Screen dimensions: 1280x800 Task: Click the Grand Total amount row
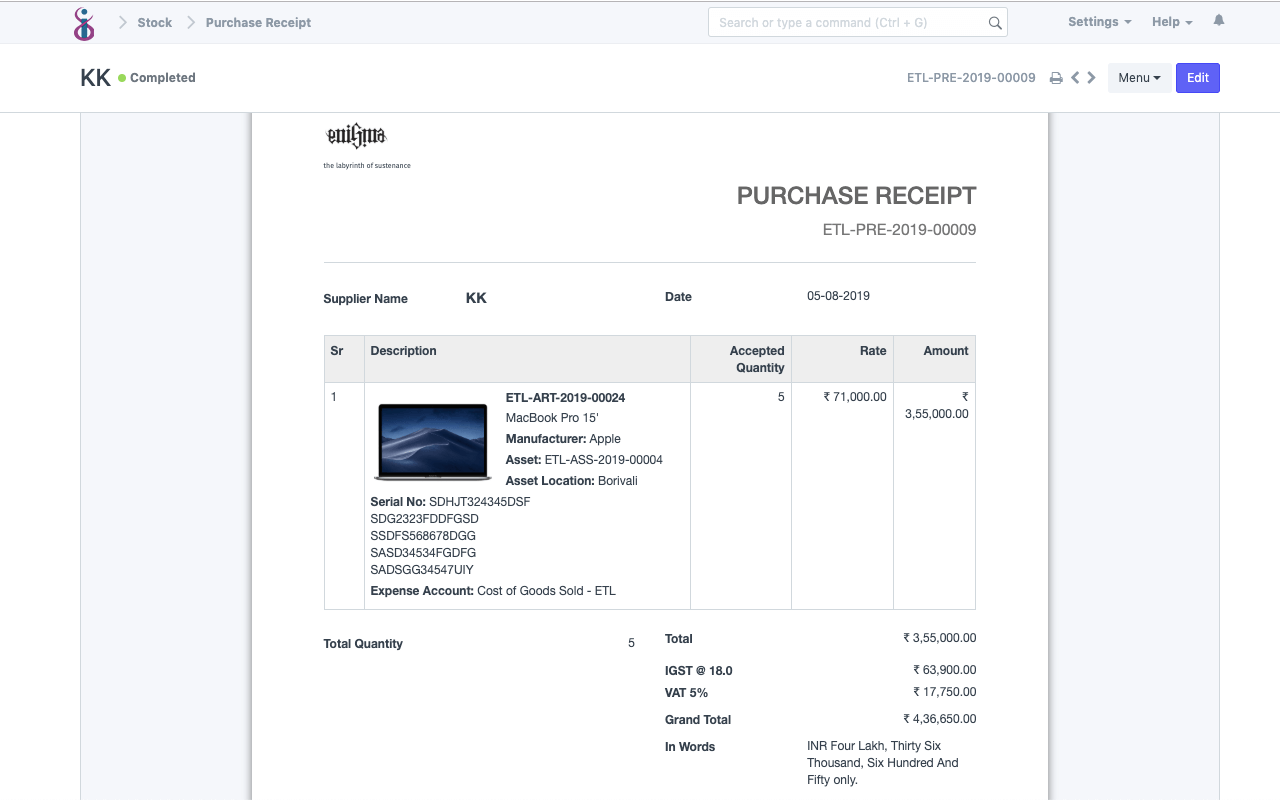pyautogui.click(x=941, y=718)
